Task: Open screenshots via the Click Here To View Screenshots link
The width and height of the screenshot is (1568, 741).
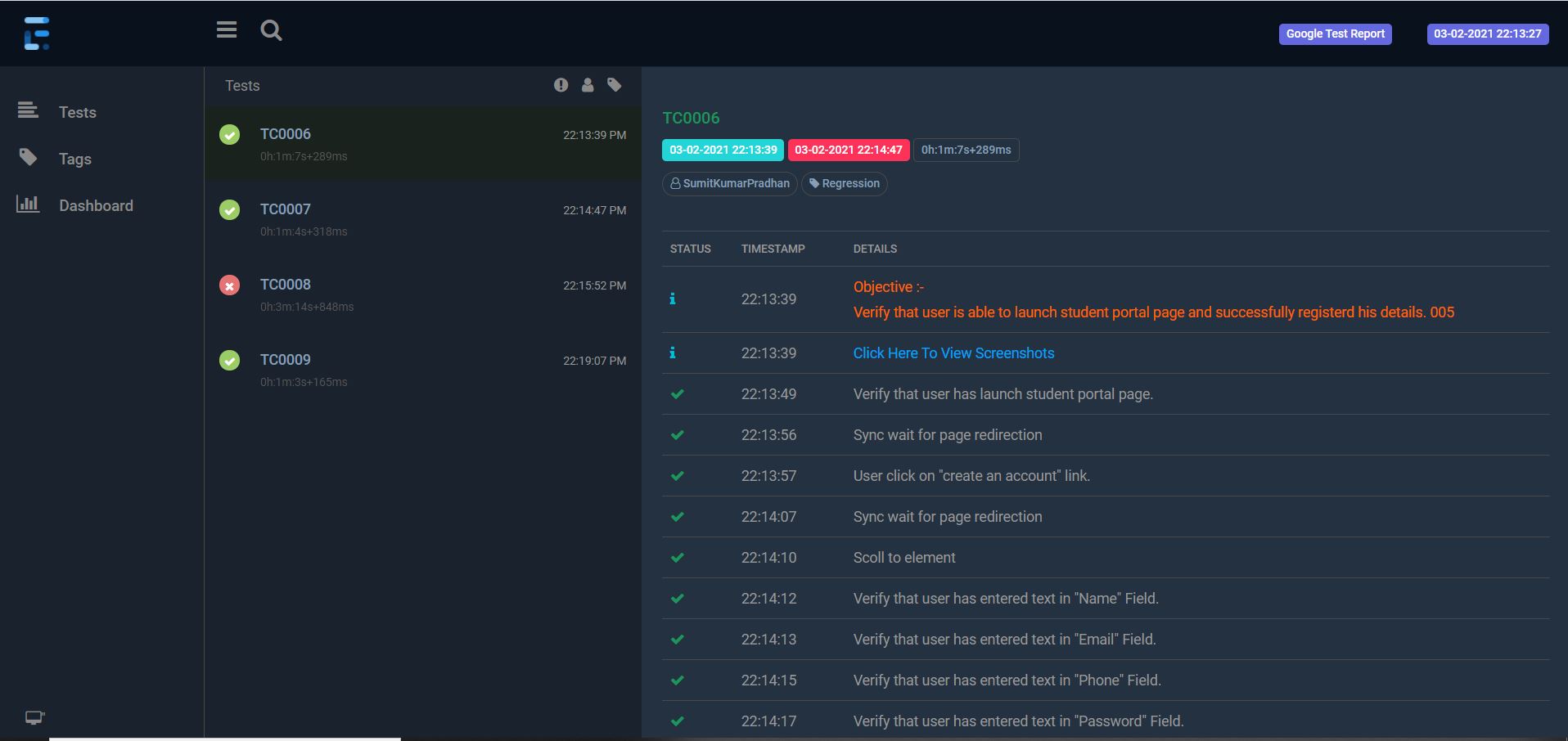Action: pos(953,353)
